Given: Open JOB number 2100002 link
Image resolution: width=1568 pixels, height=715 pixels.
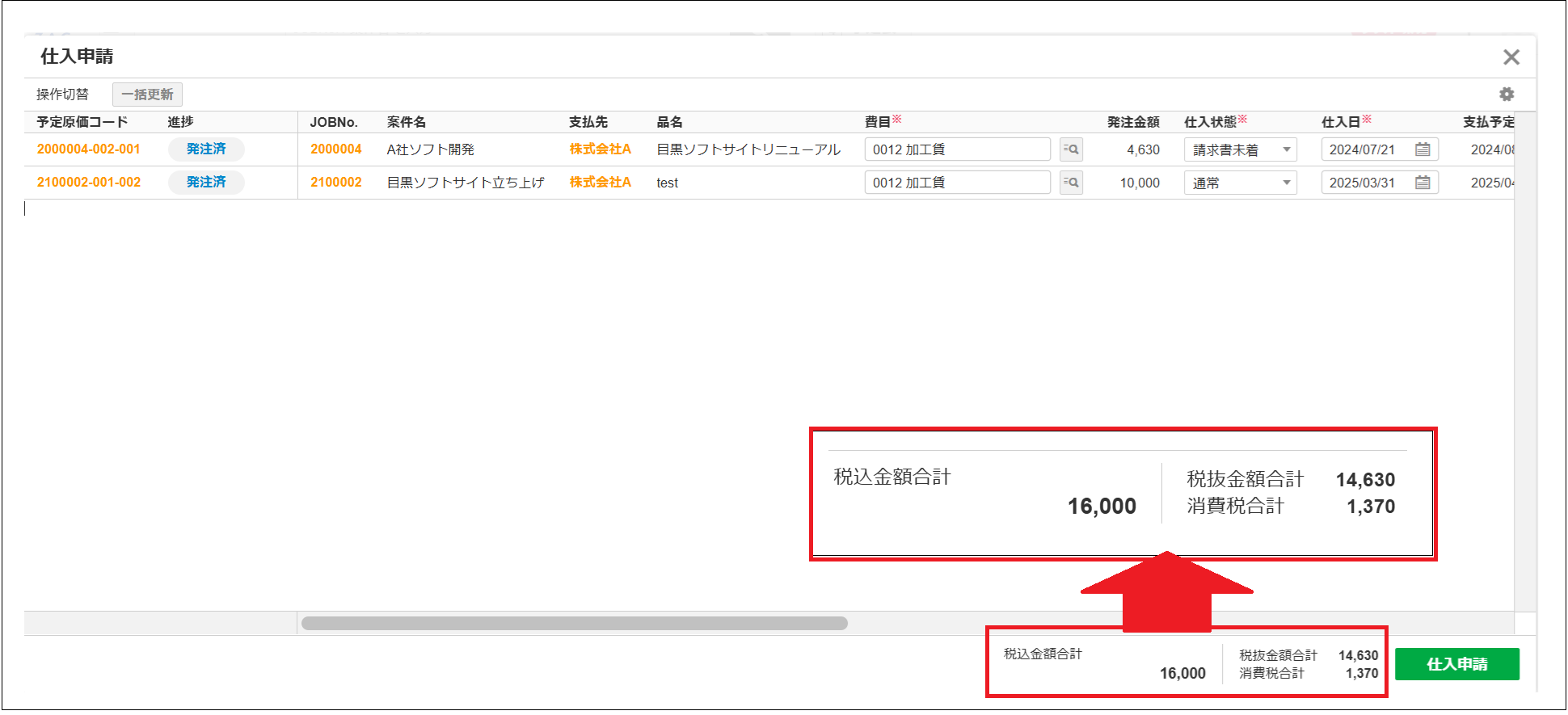Looking at the screenshot, I should point(336,183).
